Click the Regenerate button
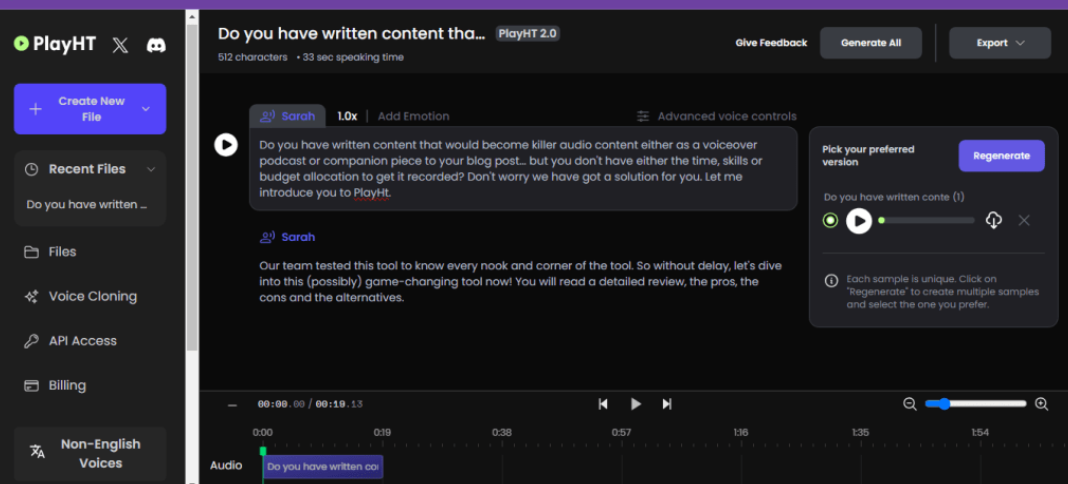Viewport: 1068px width, 484px height. click(x=1001, y=156)
